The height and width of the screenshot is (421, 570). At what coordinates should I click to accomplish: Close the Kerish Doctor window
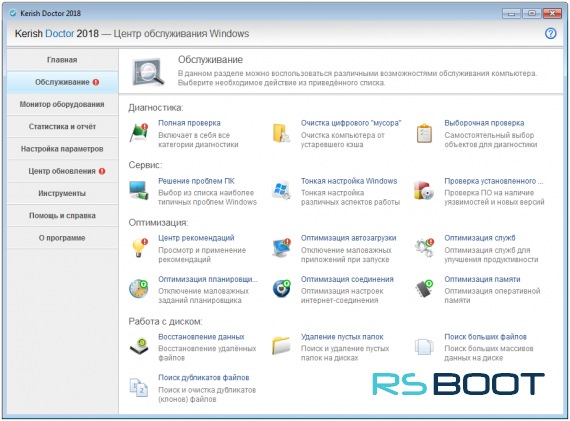pos(552,13)
